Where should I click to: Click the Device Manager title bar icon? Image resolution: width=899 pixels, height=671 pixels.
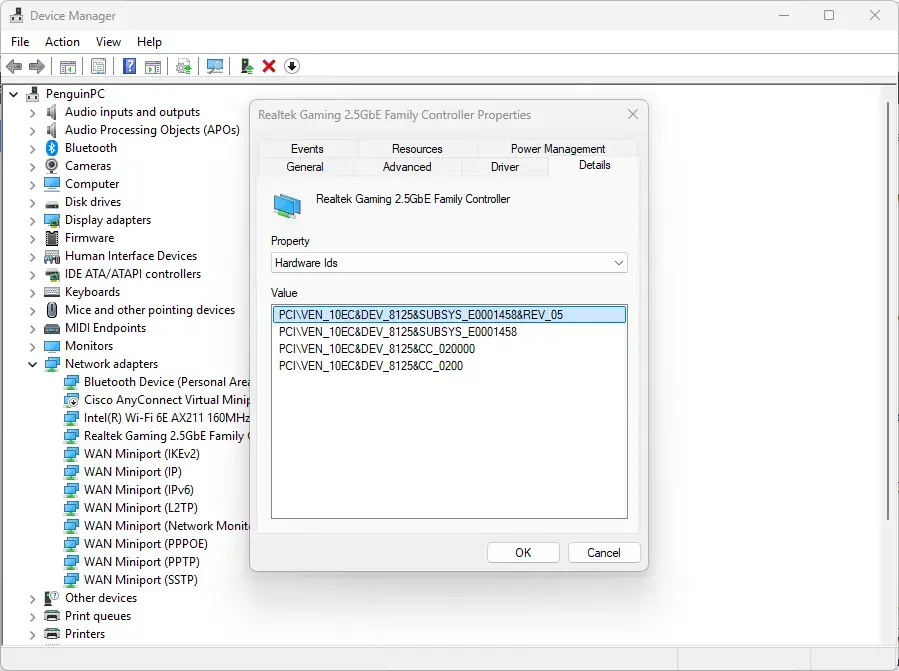pos(17,15)
